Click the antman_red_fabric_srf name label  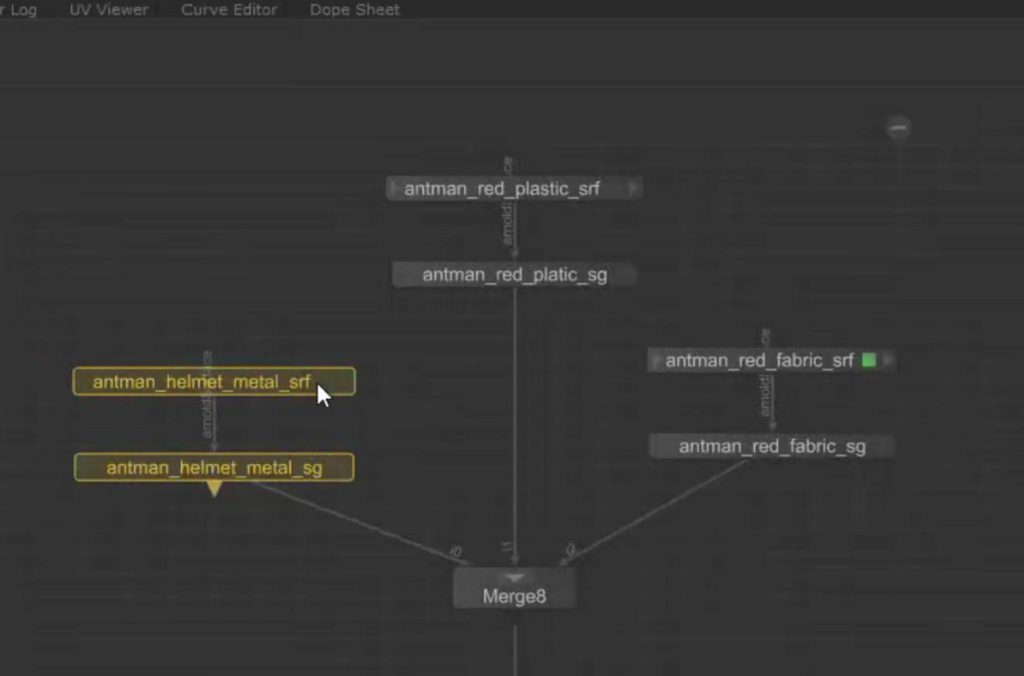759,360
